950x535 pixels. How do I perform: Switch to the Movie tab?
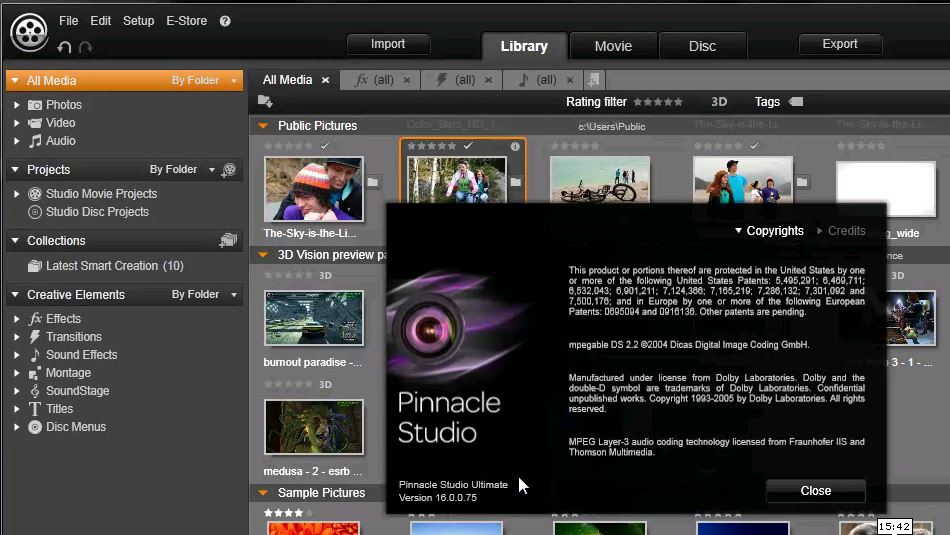click(x=613, y=46)
